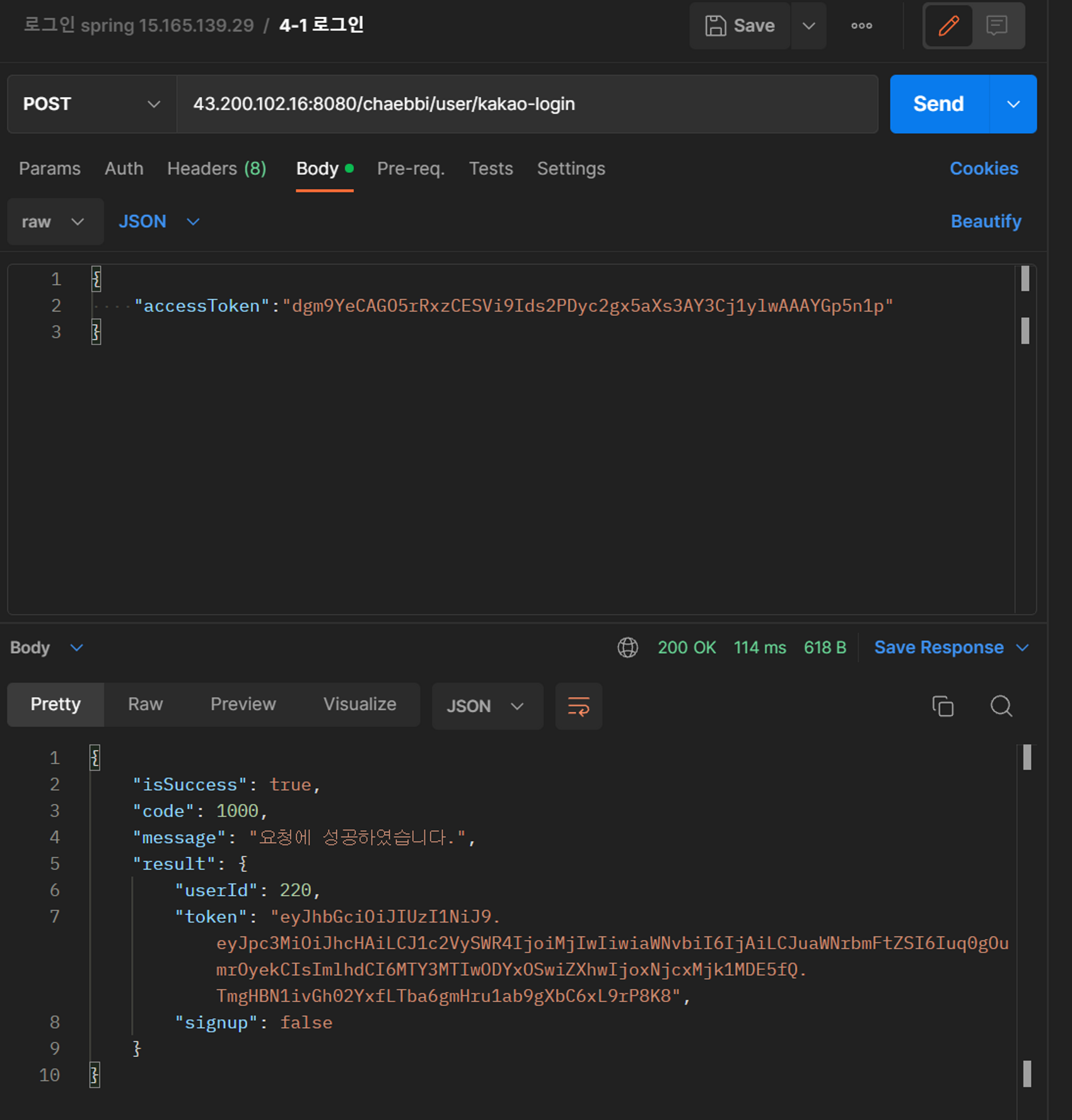Click the 618 B response size
The image size is (1072, 1120).
[825, 648]
